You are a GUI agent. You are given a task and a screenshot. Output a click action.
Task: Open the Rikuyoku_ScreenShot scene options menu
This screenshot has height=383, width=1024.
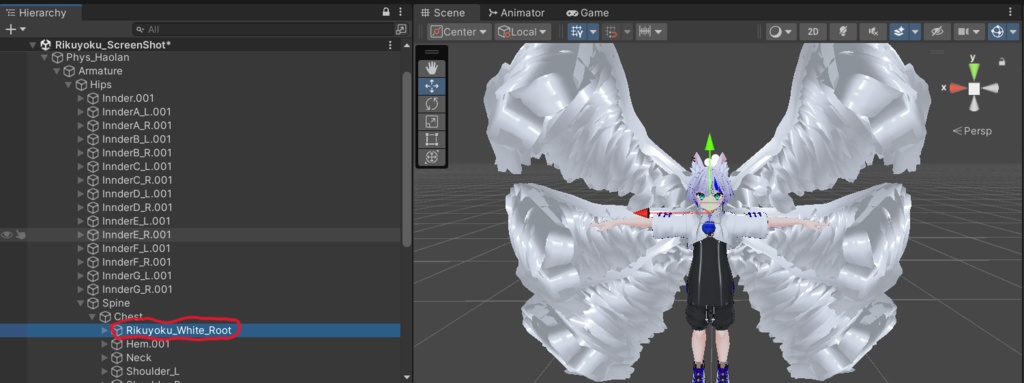point(391,44)
